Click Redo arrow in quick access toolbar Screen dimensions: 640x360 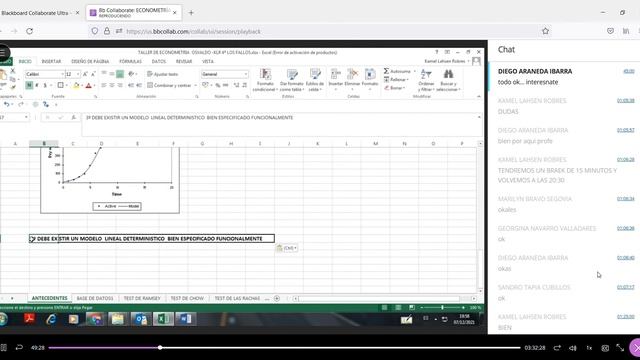[20, 105]
